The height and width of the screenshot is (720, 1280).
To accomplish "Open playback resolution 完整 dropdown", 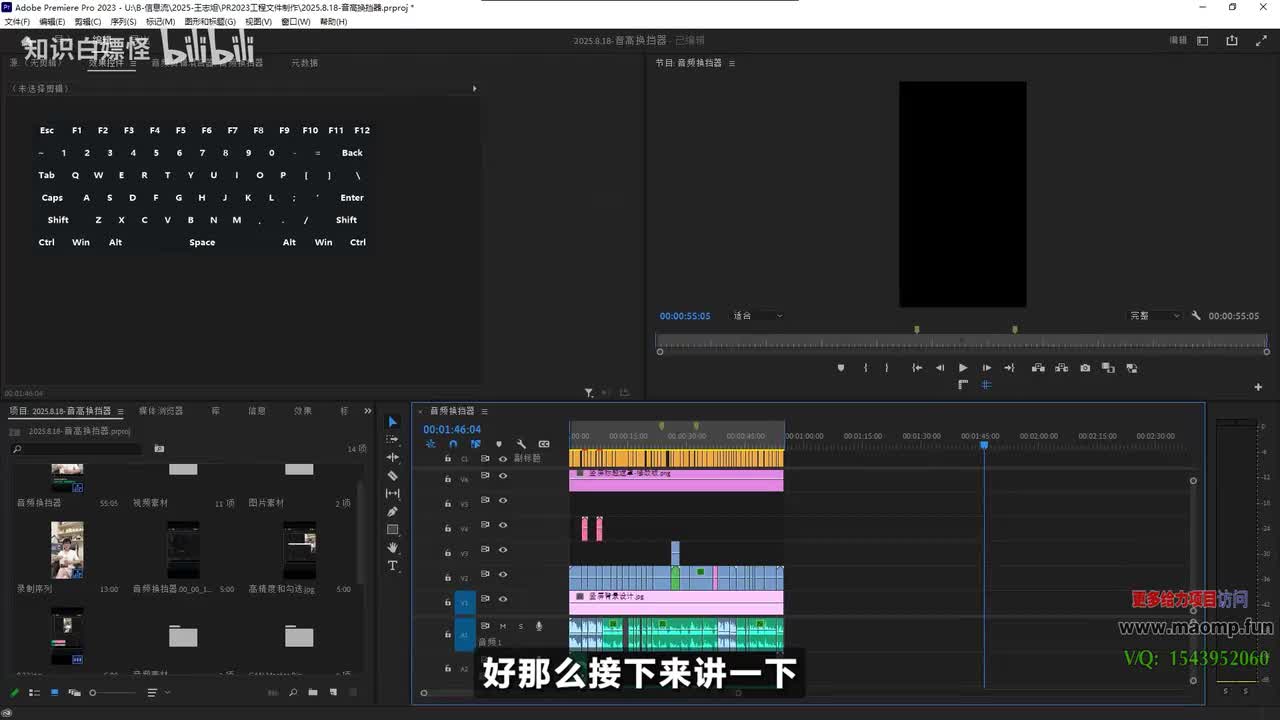I will (x=1154, y=316).
